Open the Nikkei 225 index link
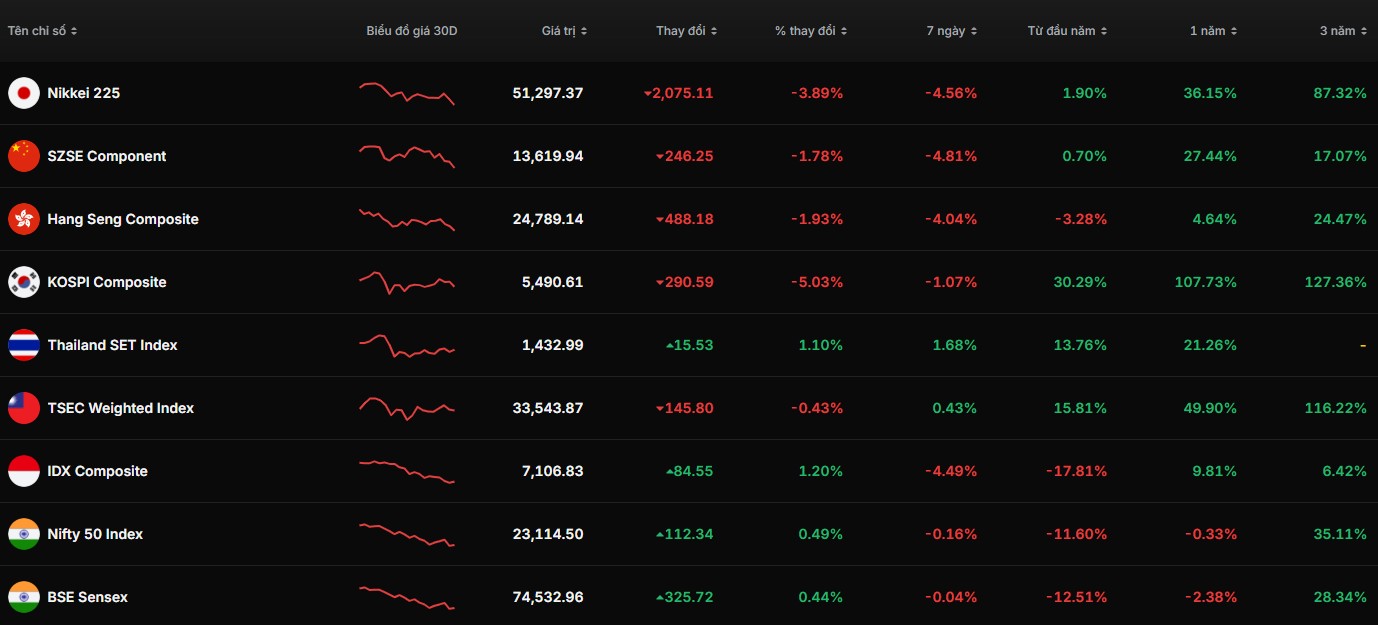1378x625 pixels. pos(84,93)
